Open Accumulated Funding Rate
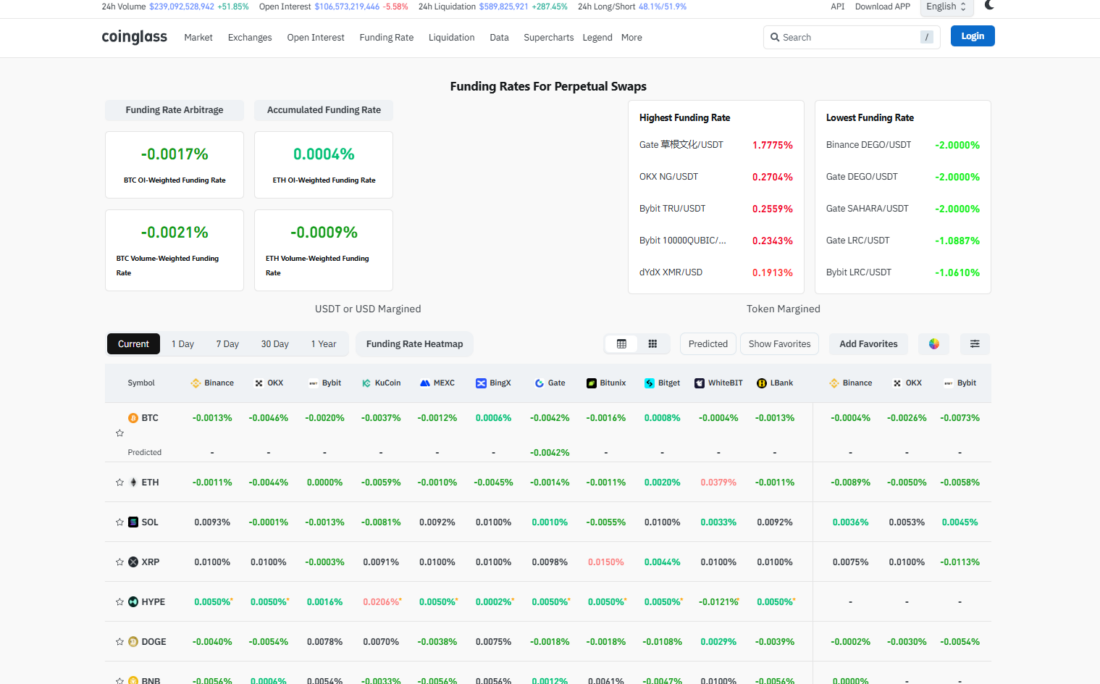1100x684 pixels. [323, 110]
